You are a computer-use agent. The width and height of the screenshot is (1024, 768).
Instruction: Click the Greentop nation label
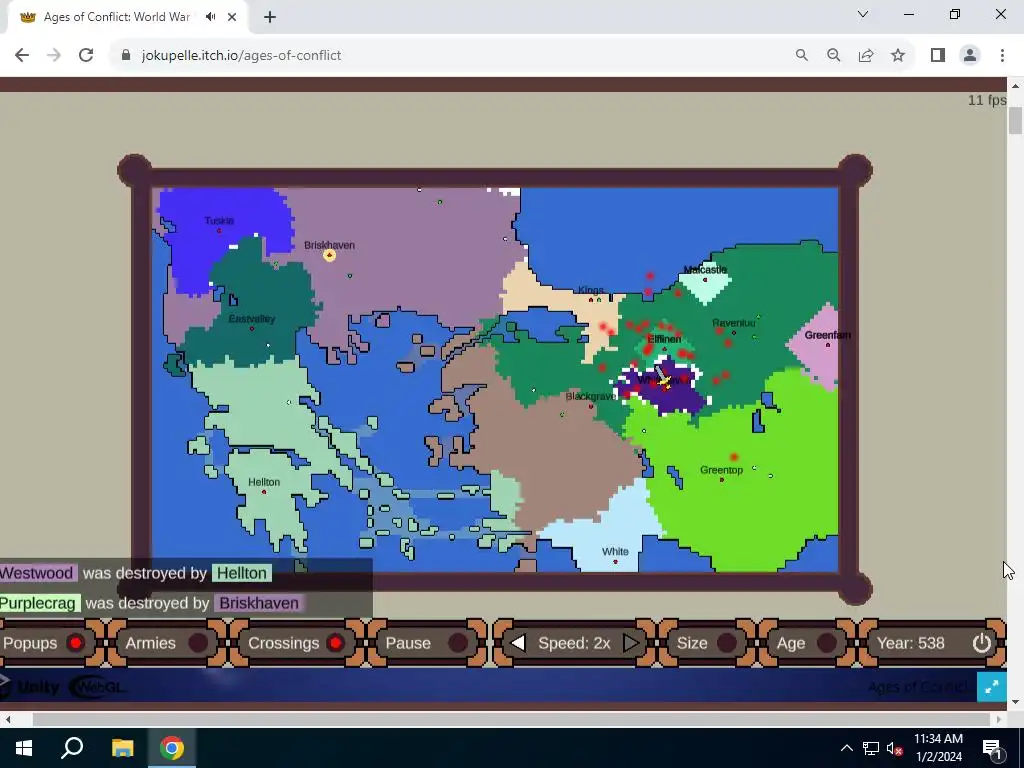(x=721, y=470)
